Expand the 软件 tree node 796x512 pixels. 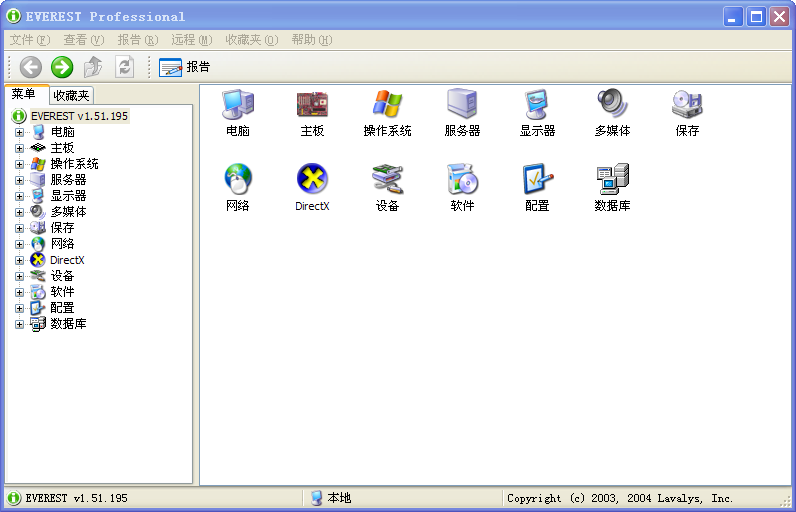(19, 292)
